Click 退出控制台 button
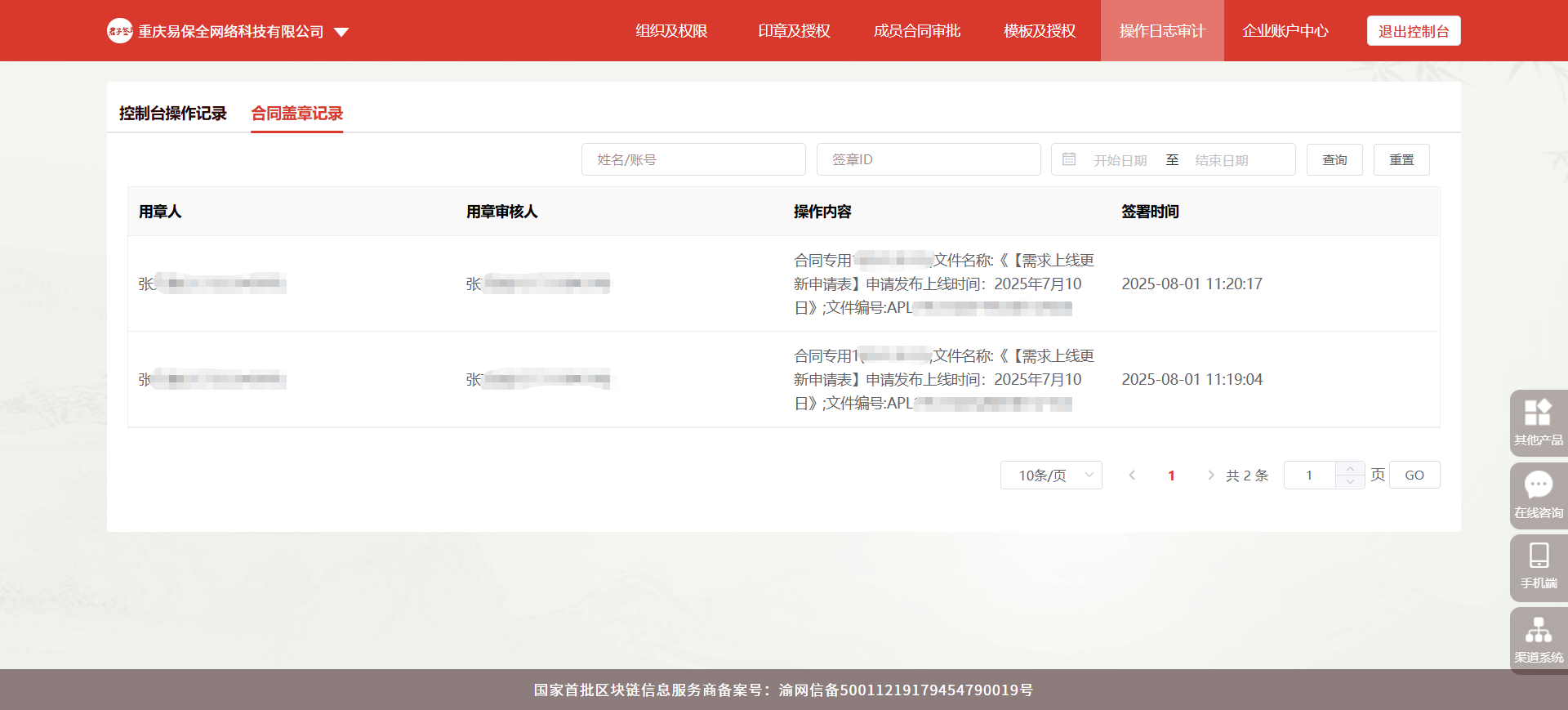Image resolution: width=1568 pixels, height=710 pixels. (1414, 31)
